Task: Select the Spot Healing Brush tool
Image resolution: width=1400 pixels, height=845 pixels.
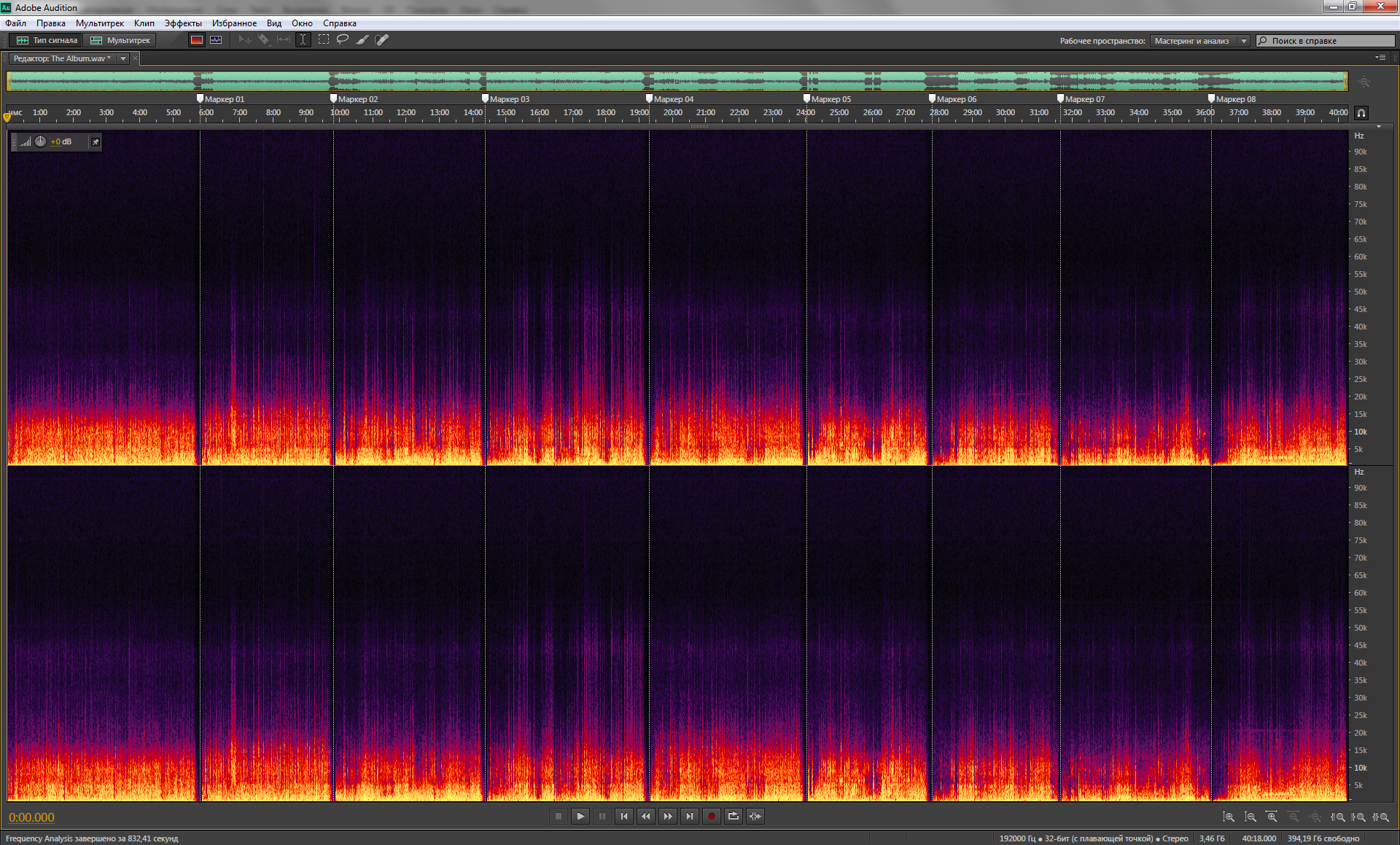Action: tap(381, 40)
